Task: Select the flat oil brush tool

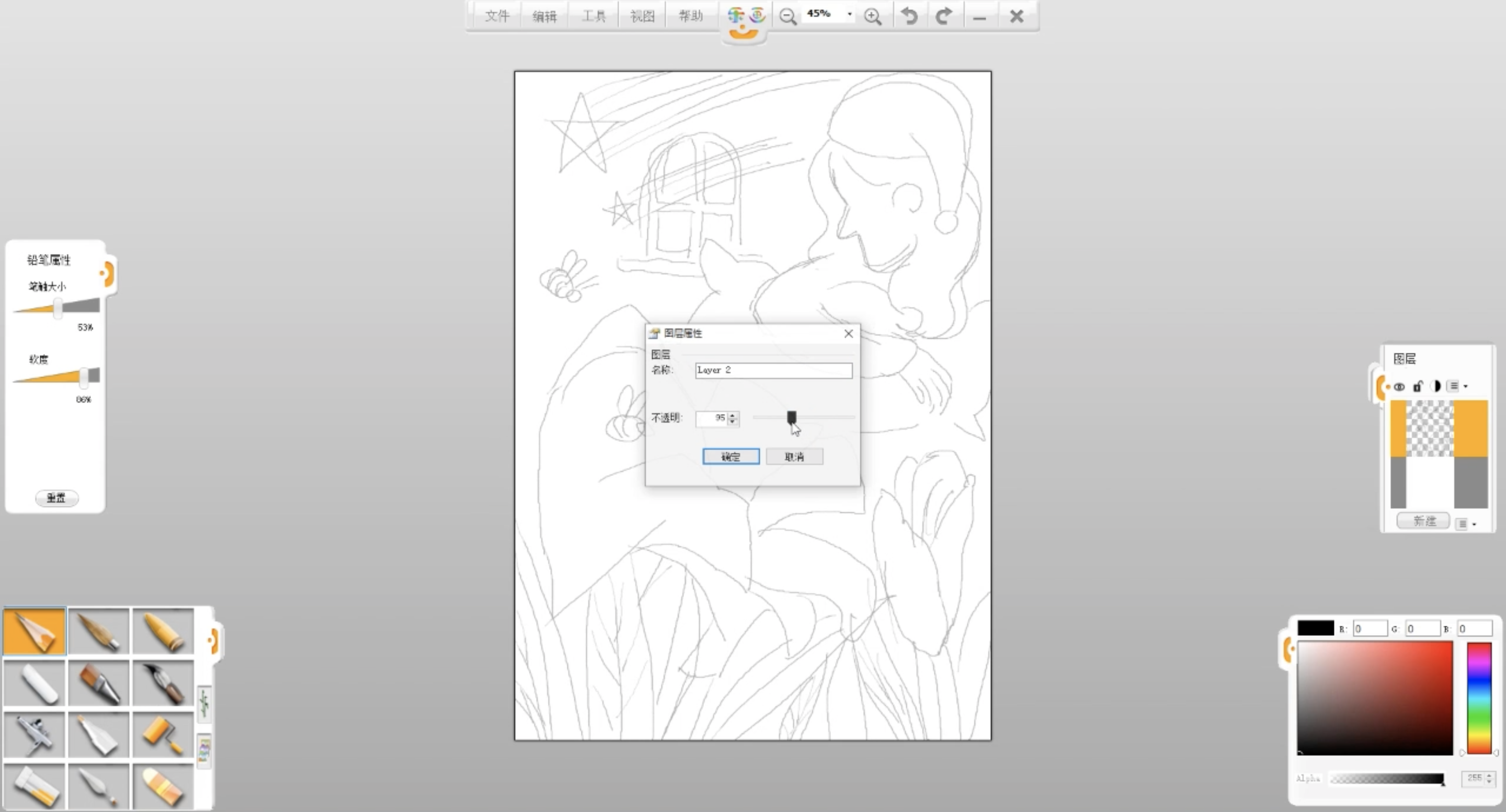Action: pyautogui.click(x=98, y=683)
